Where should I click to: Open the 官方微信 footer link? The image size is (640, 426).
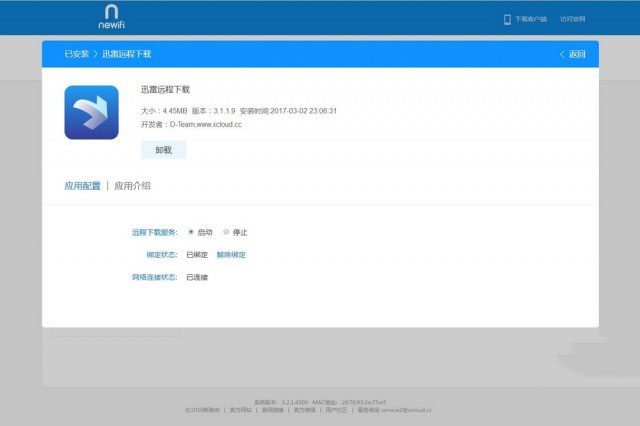tap(304, 410)
